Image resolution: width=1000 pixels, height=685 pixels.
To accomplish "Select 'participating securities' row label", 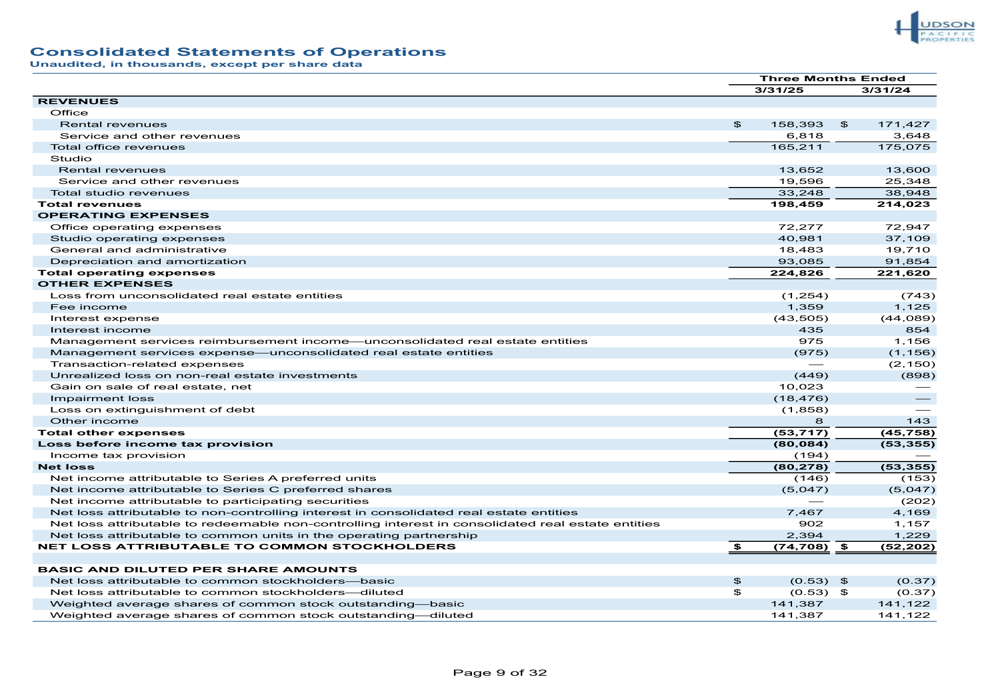I will coord(209,501).
